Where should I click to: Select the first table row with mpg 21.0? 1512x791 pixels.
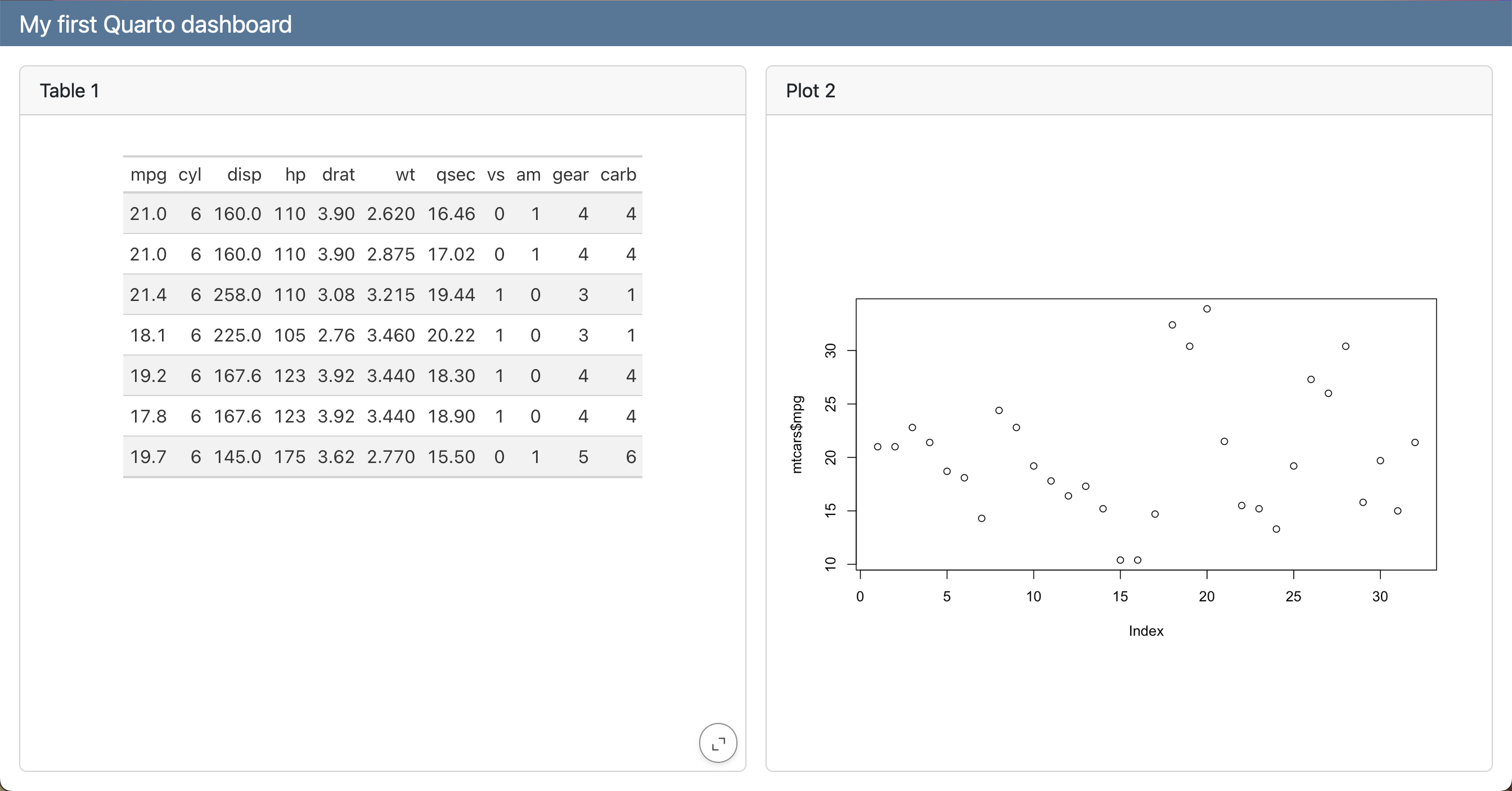[382, 214]
